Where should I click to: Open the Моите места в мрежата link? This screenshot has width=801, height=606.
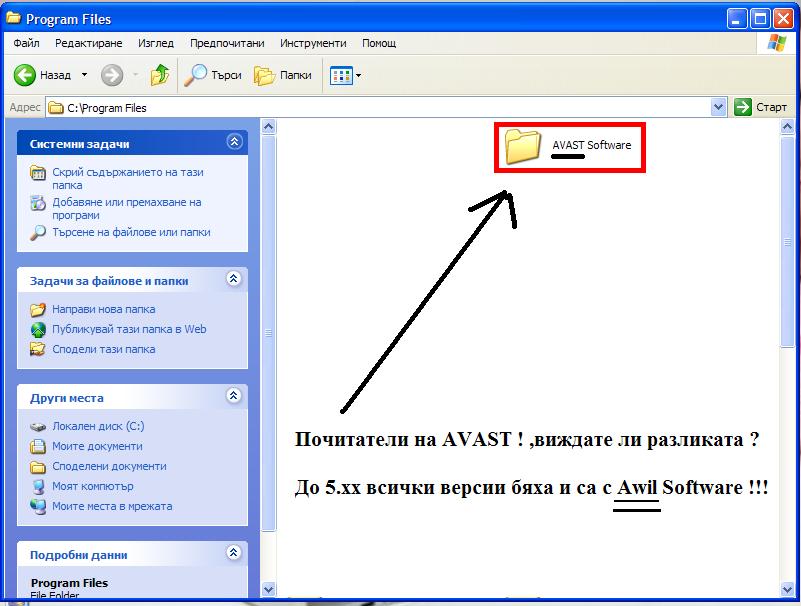coord(112,506)
